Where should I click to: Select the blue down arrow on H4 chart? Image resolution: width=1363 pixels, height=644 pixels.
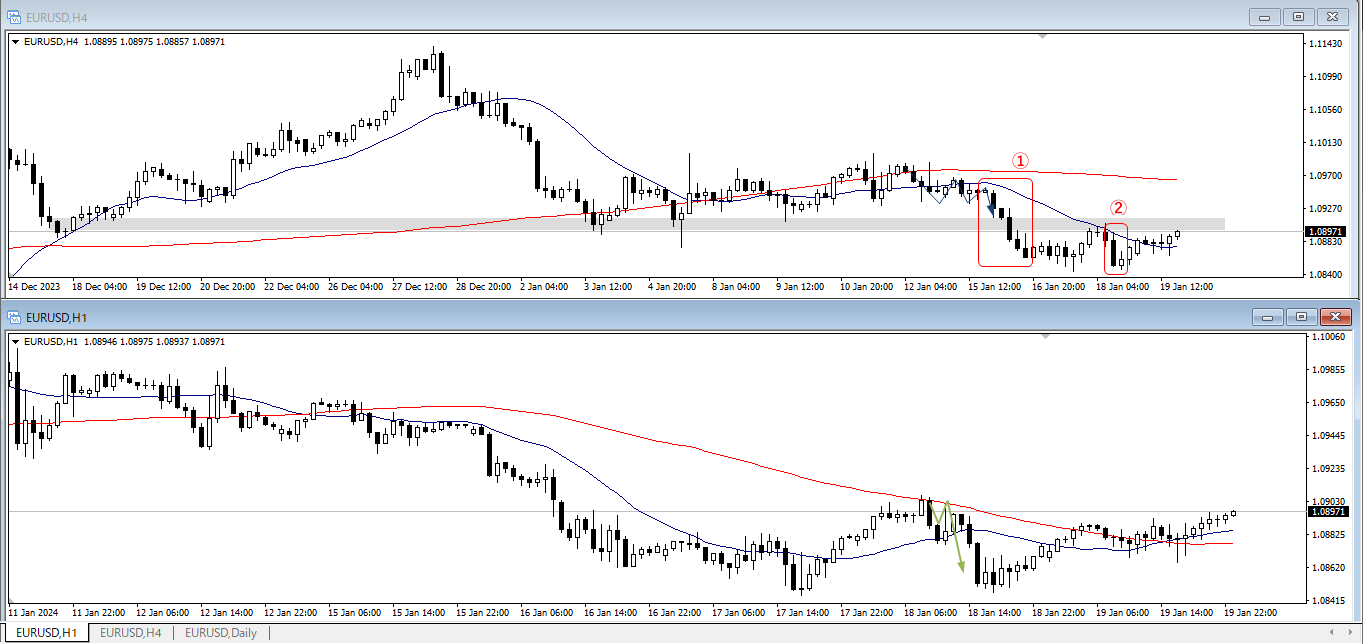[x=991, y=206]
